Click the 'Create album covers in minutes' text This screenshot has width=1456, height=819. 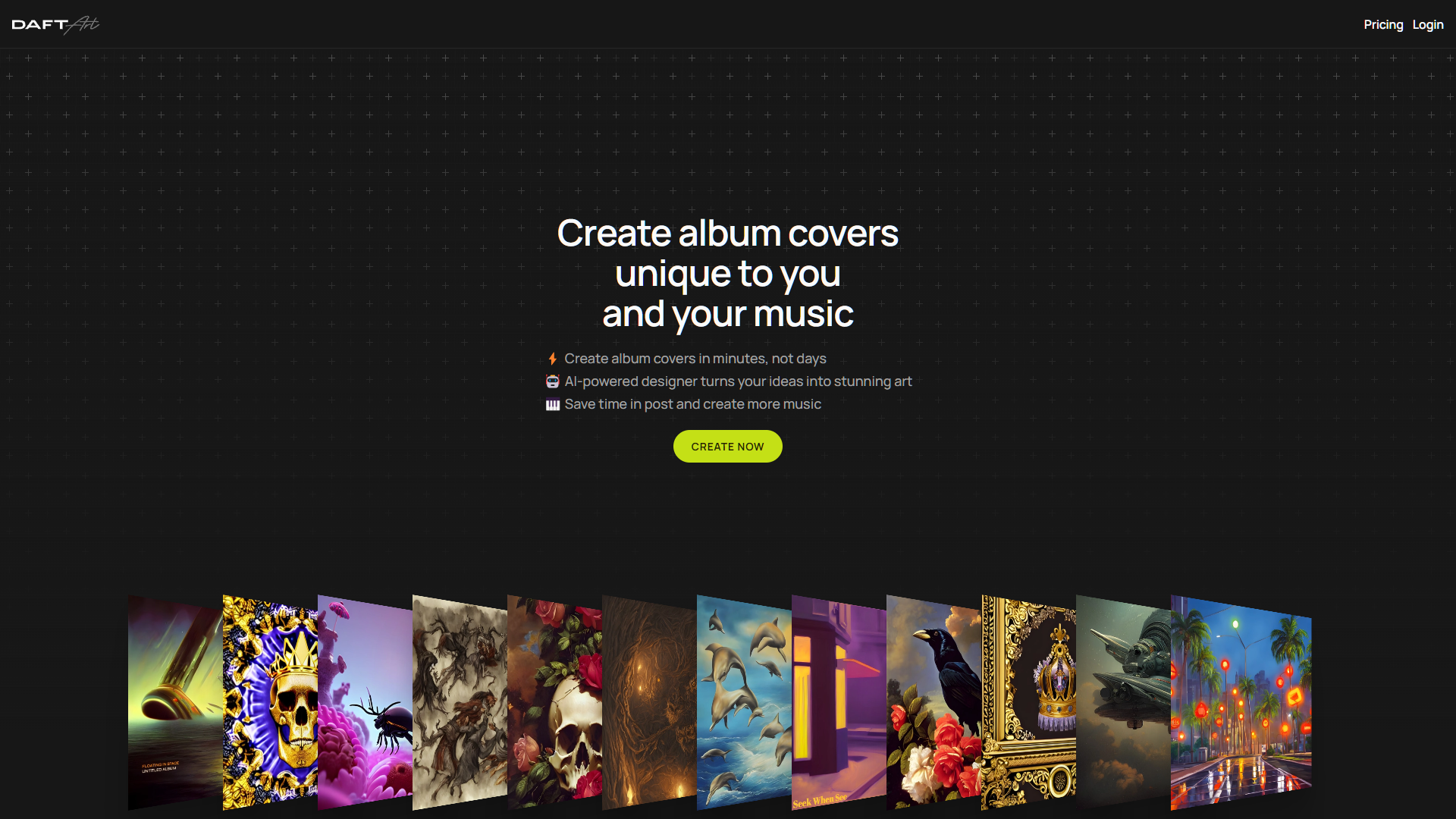[695, 359]
